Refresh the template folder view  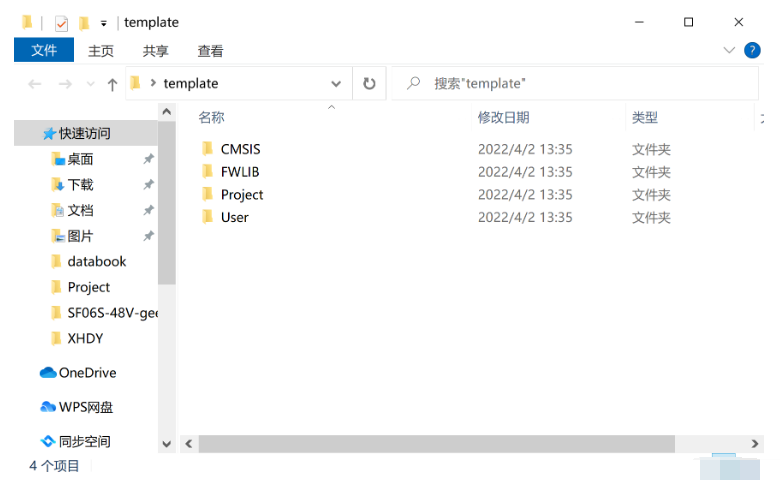[x=369, y=83]
